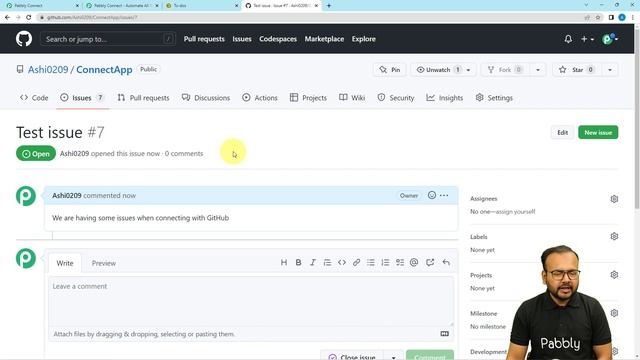Expand the Fork dropdown arrow
Screen dimensions: 640x360
coord(538,70)
